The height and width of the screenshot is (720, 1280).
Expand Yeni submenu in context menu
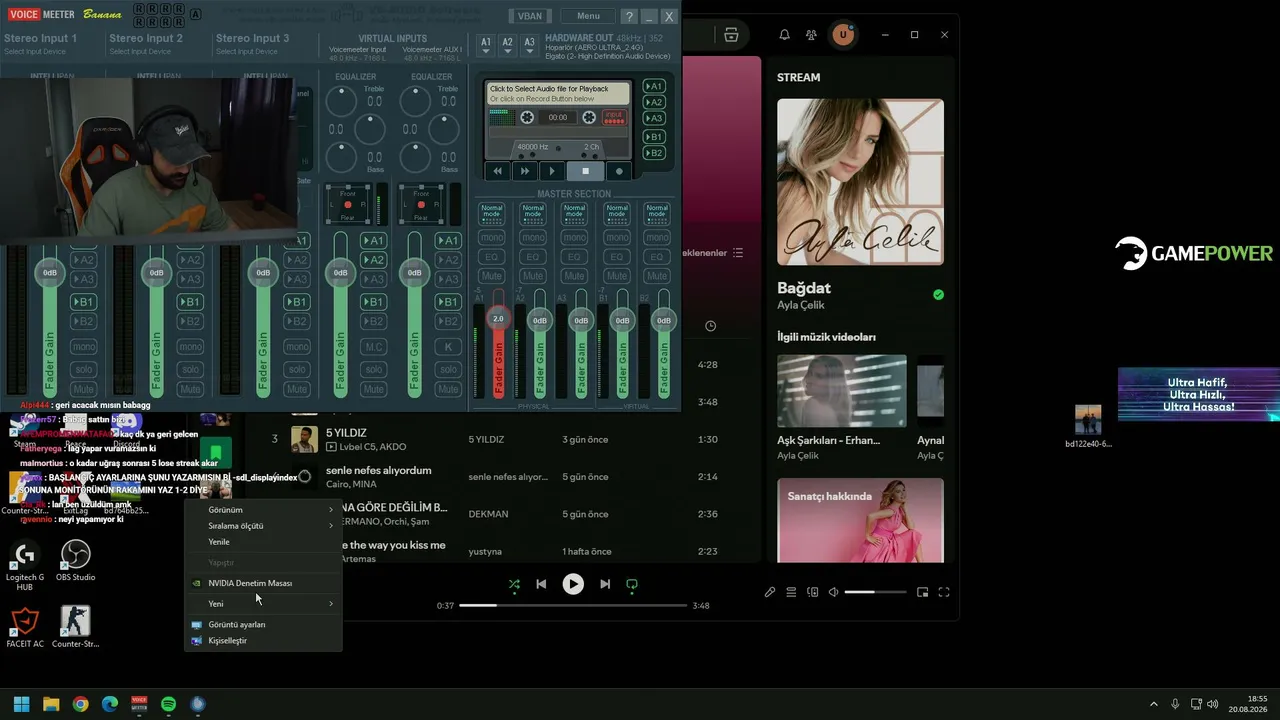click(263, 604)
